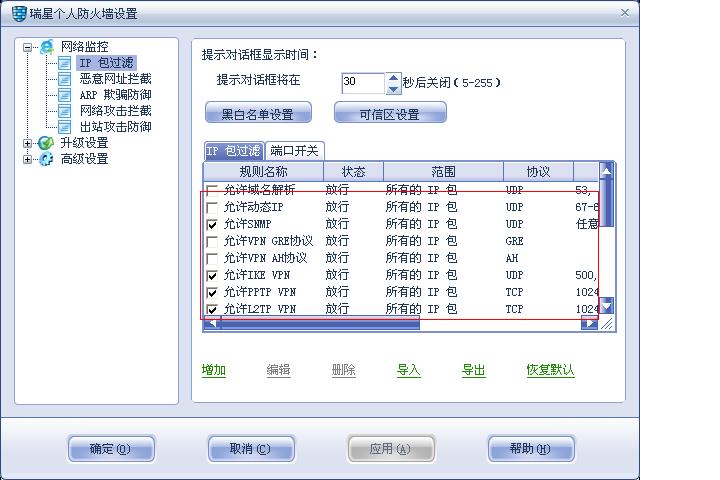Screen dimensions: 720x480
Task: Enable the 允许VPN AH协议 rule checkbox
Action: (212, 259)
